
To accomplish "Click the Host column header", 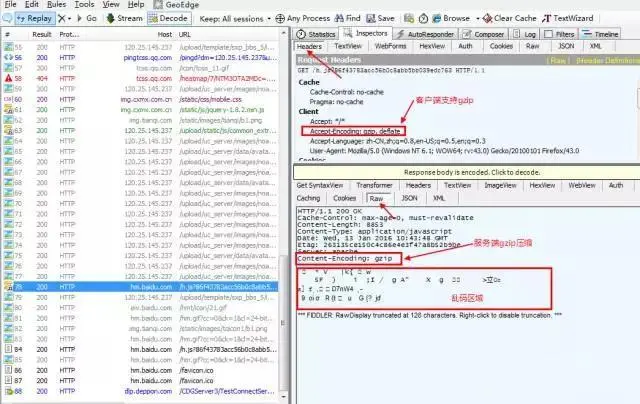I will 164,34.
